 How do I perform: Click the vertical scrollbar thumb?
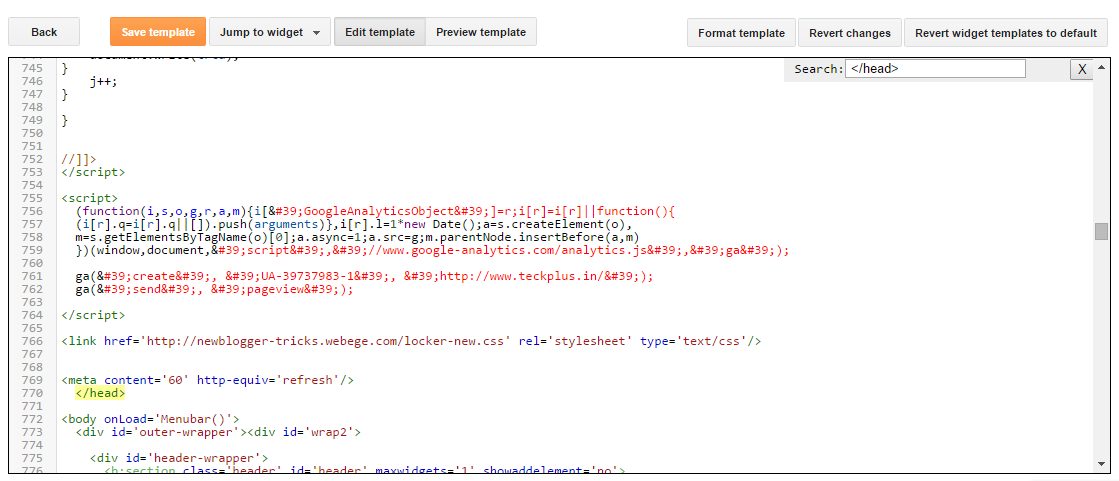tap(1102, 231)
